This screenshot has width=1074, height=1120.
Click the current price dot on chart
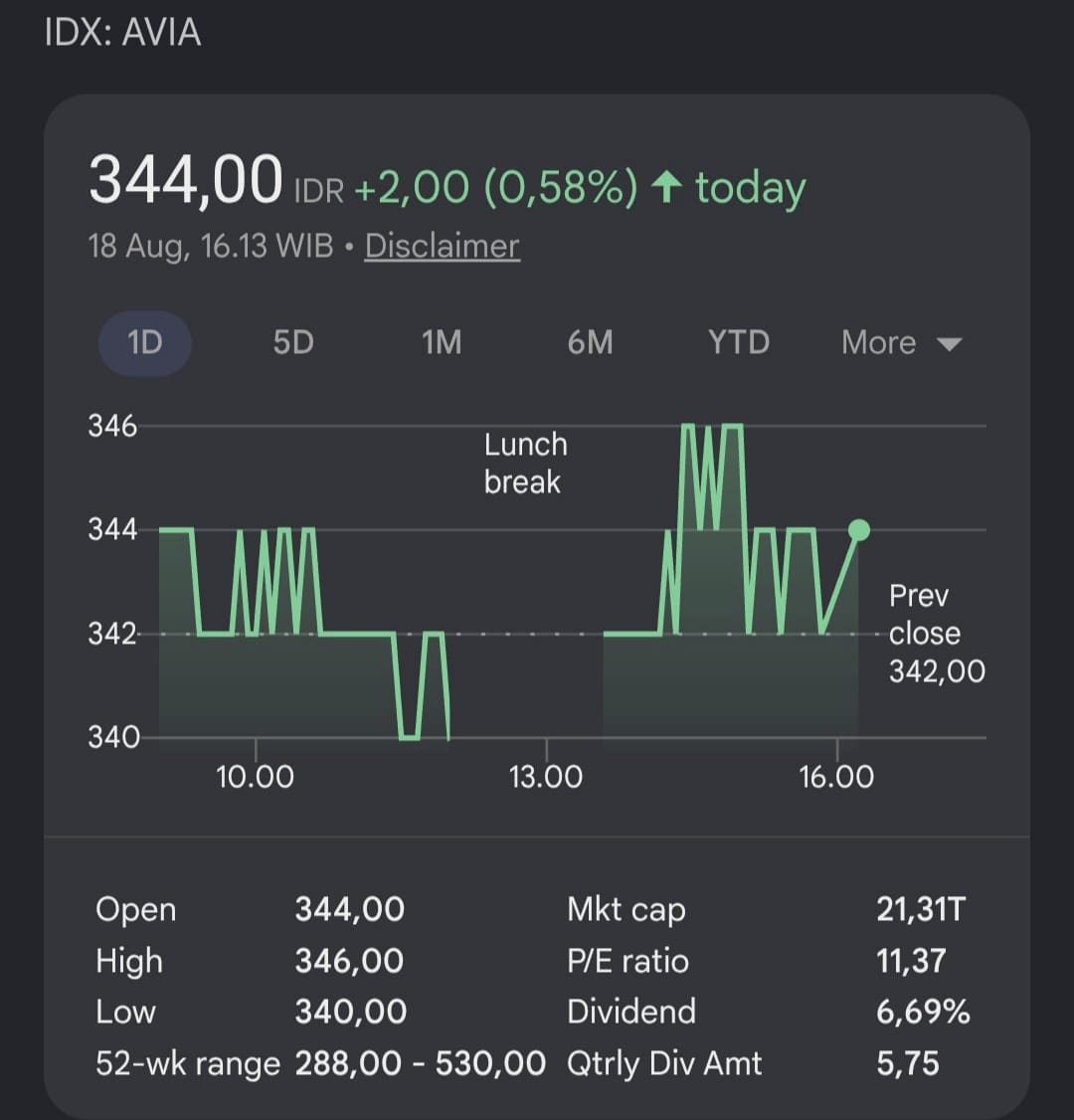click(x=859, y=530)
